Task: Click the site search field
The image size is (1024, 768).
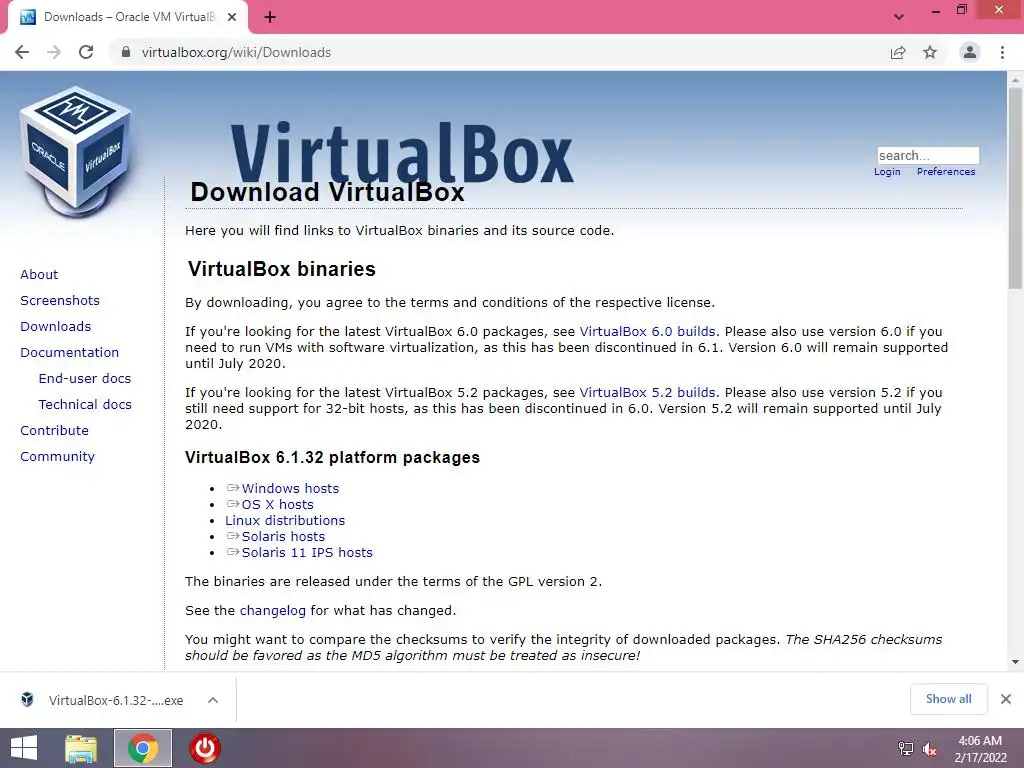Action: pyautogui.click(x=928, y=155)
